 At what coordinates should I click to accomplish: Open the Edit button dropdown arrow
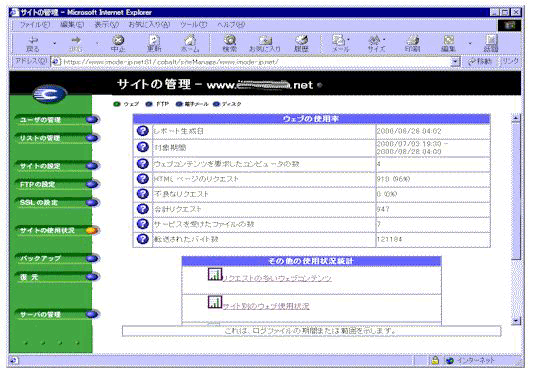[x=470, y=44]
